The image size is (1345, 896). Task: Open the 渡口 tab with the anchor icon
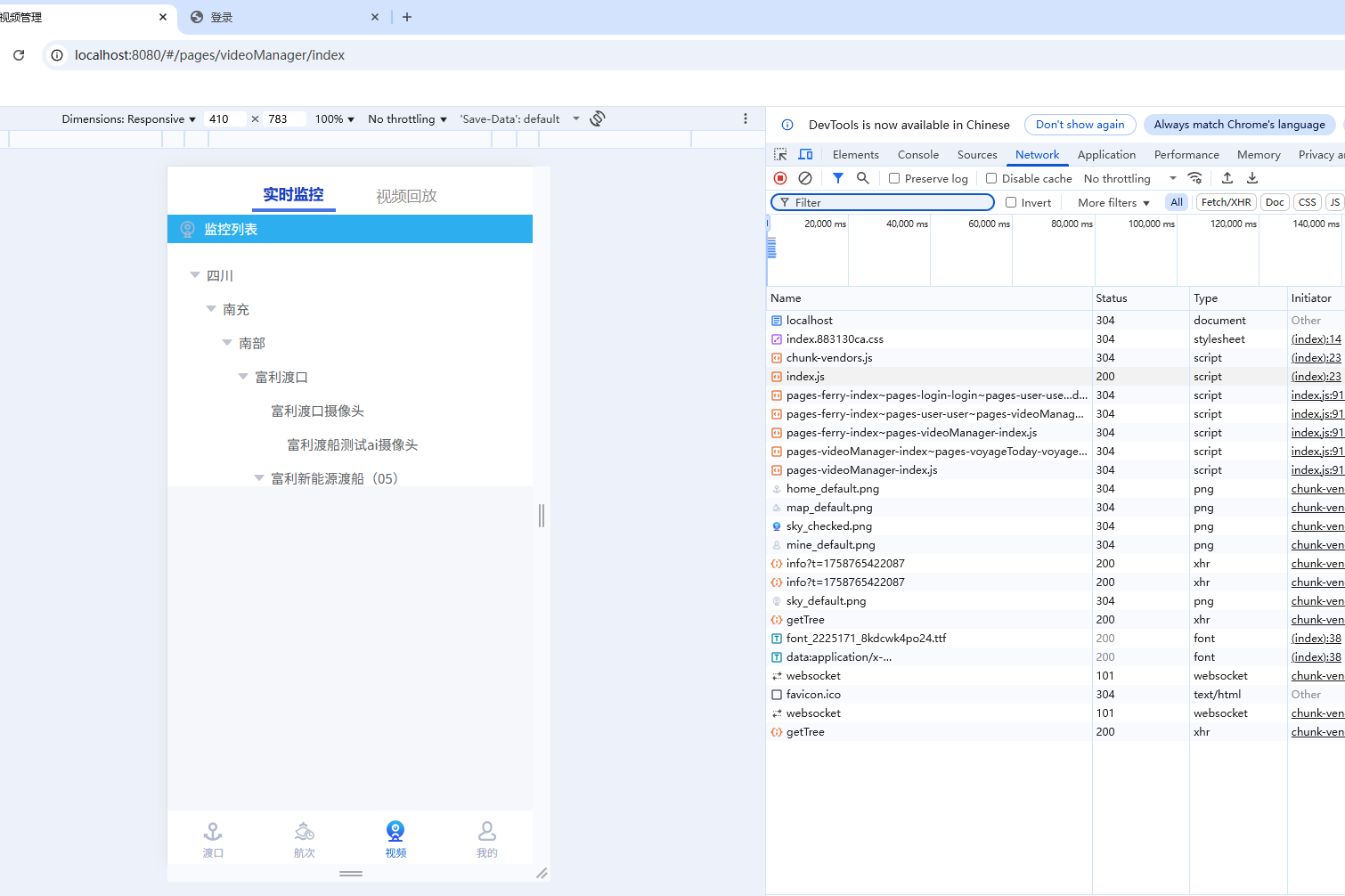tap(213, 838)
